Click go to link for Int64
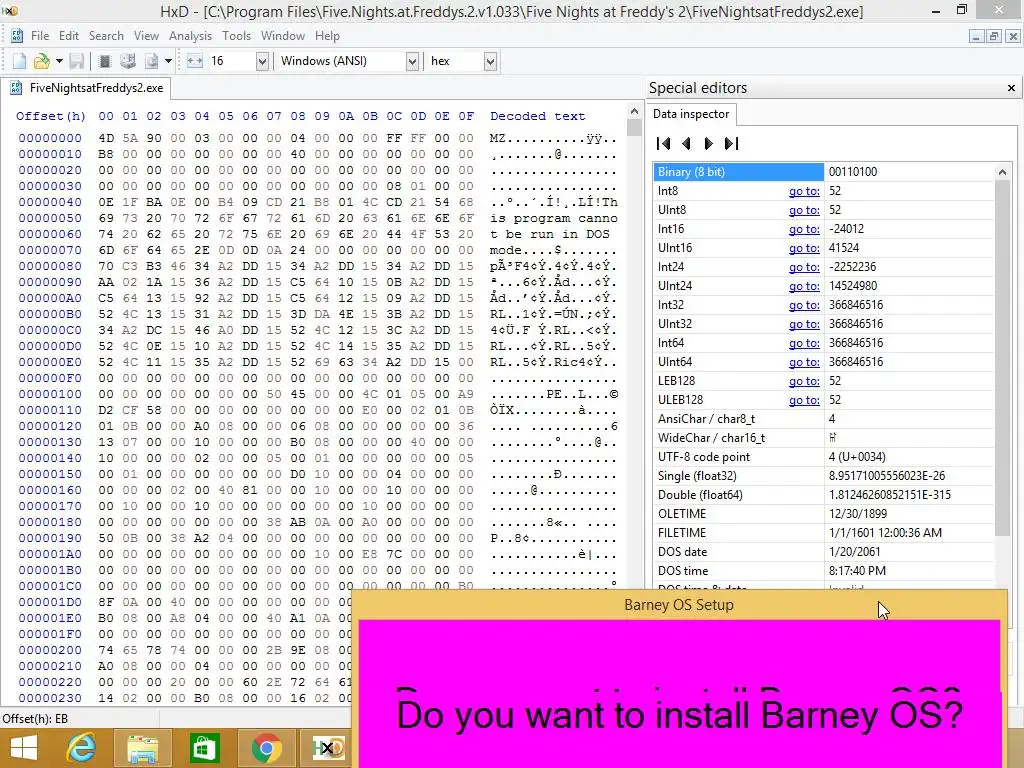 [x=804, y=342]
